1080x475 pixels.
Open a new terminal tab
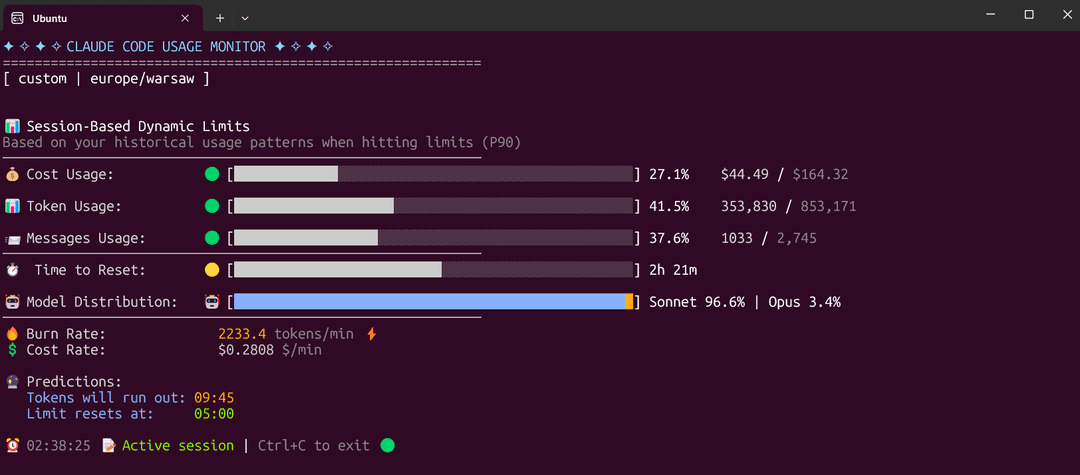pyautogui.click(x=220, y=18)
